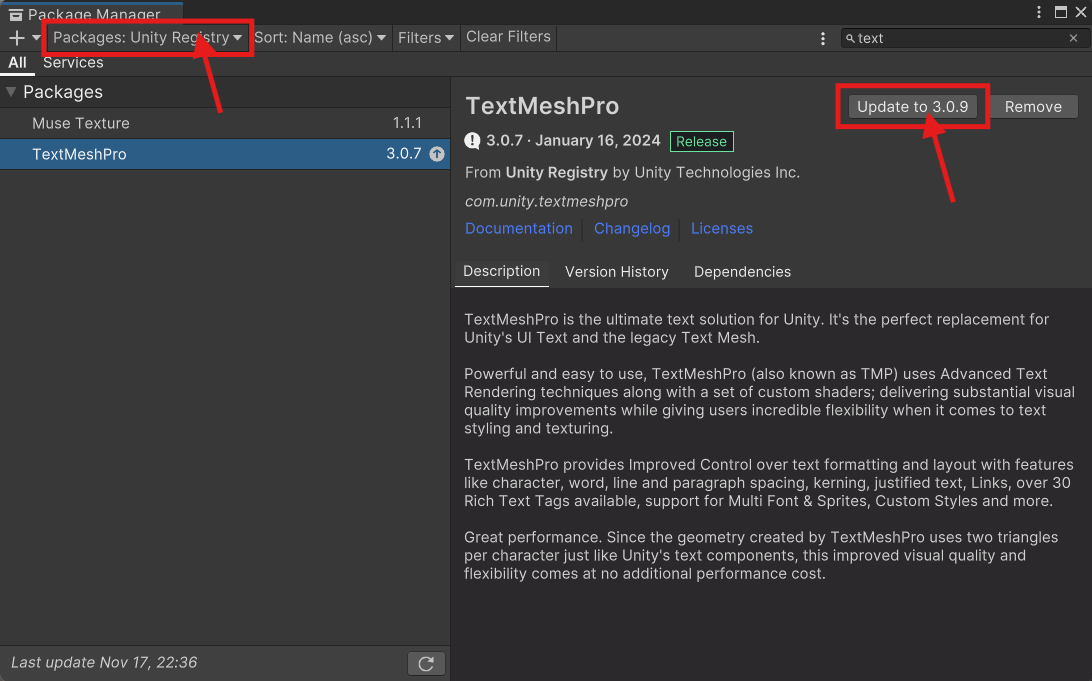This screenshot has width=1092, height=681.
Task: Open the Documentation link
Action: (x=519, y=228)
